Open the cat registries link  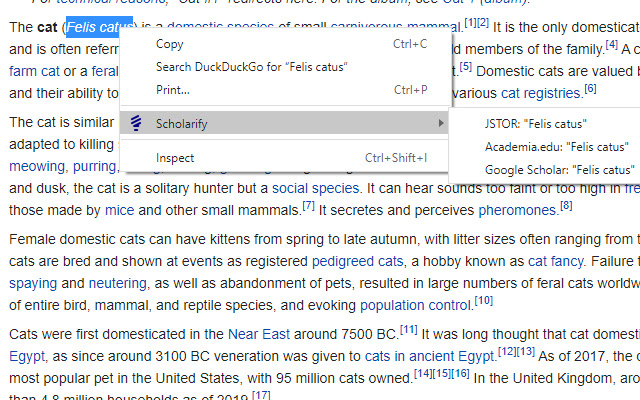[x=541, y=93]
